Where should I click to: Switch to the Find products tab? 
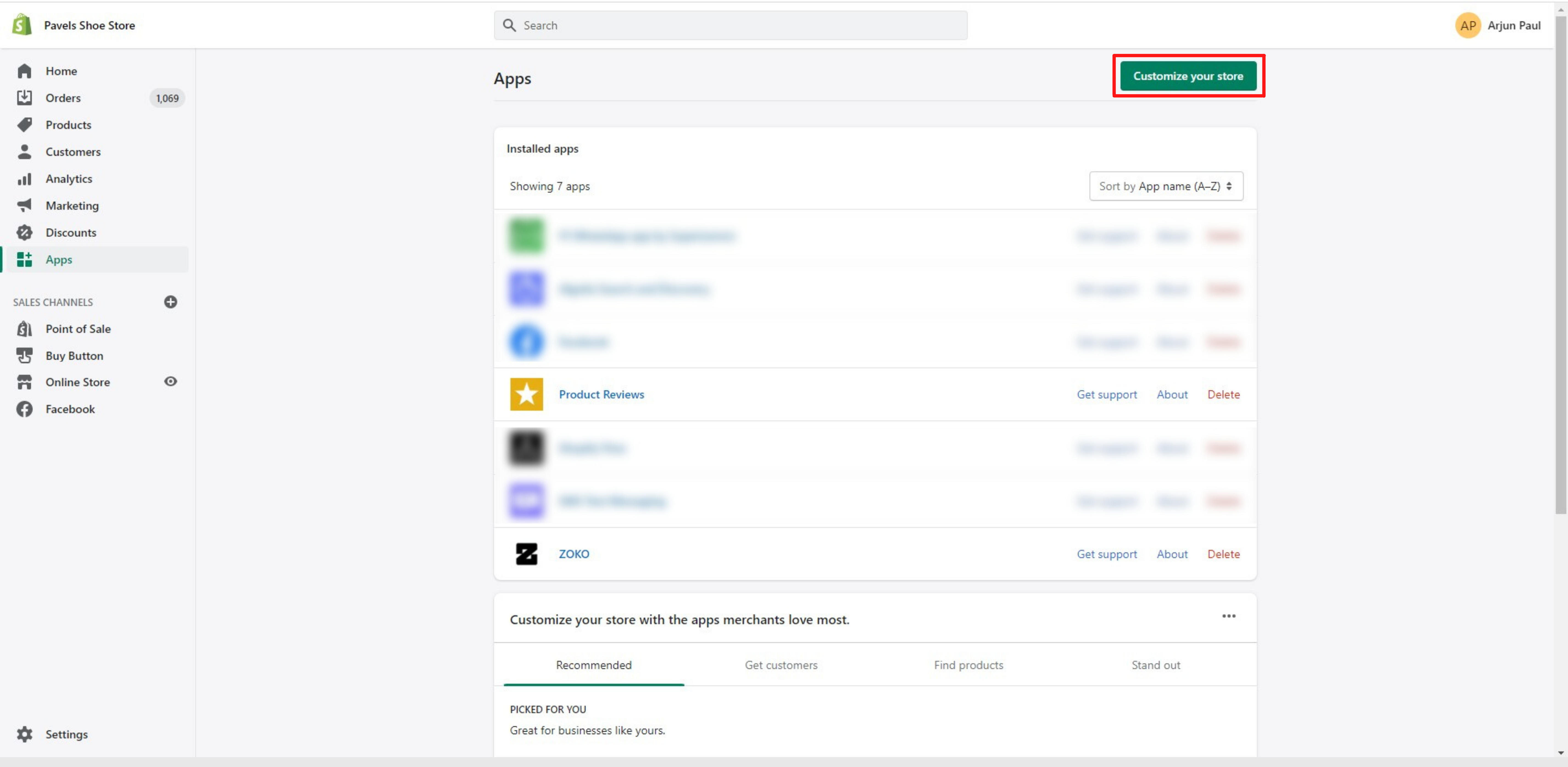968,665
